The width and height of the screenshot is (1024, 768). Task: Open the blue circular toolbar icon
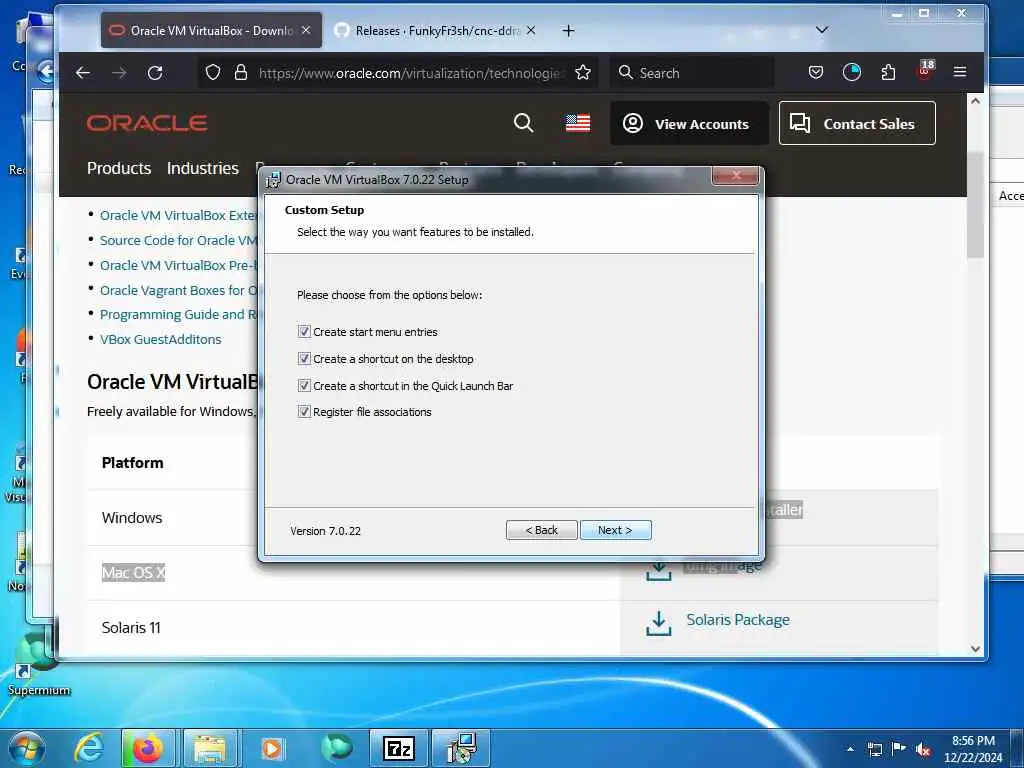click(x=852, y=72)
